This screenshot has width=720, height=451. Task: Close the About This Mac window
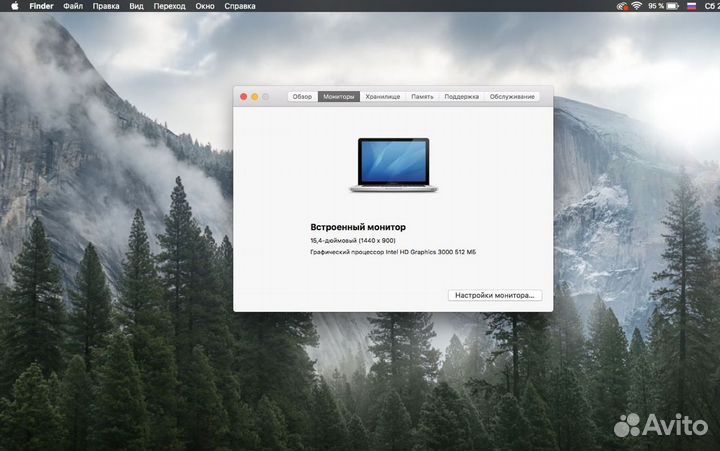point(243,96)
